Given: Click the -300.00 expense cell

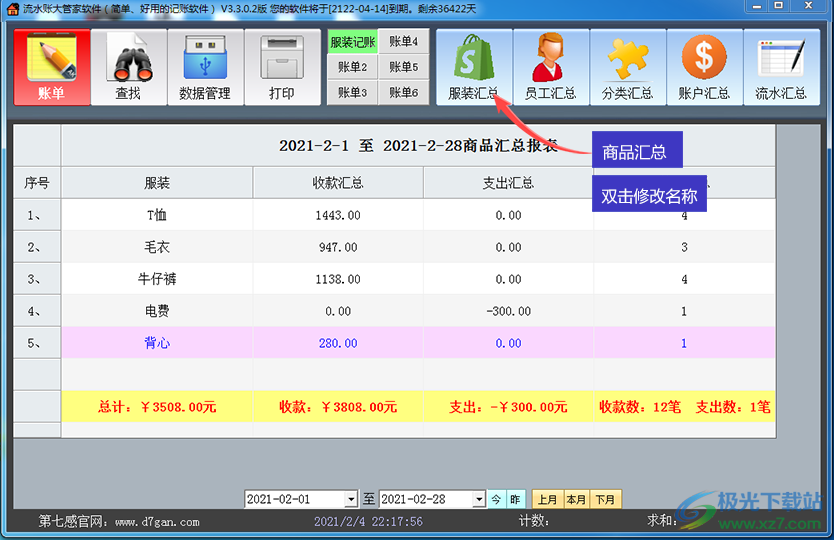Looking at the screenshot, I should pyautogui.click(x=508, y=311).
